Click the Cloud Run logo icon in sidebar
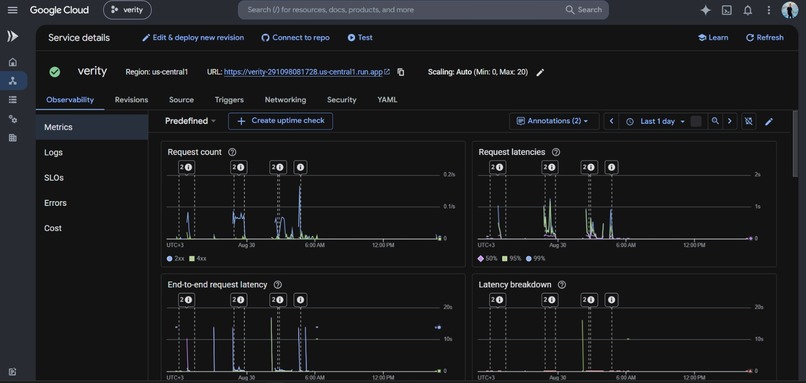Viewport: 806px width, 383px height. [12, 36]
